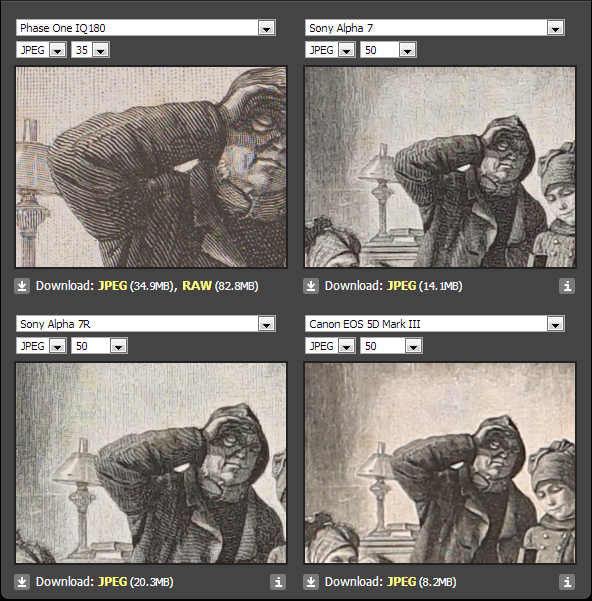
Task: Open info icon for Sony Alpha 7
Action: 567,286
